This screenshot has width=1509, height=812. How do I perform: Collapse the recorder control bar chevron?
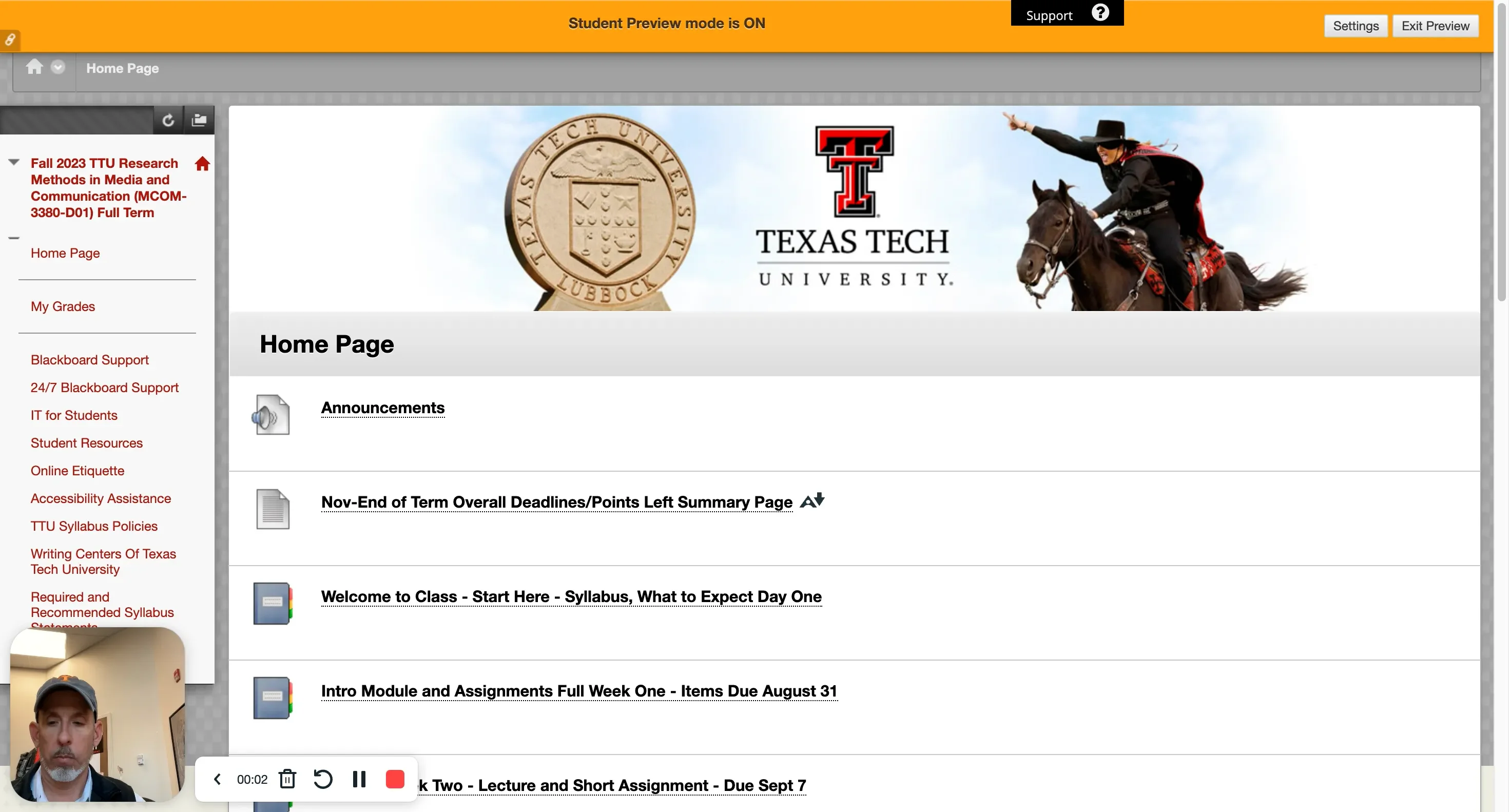pyautogui.click(x=217, y=779)
